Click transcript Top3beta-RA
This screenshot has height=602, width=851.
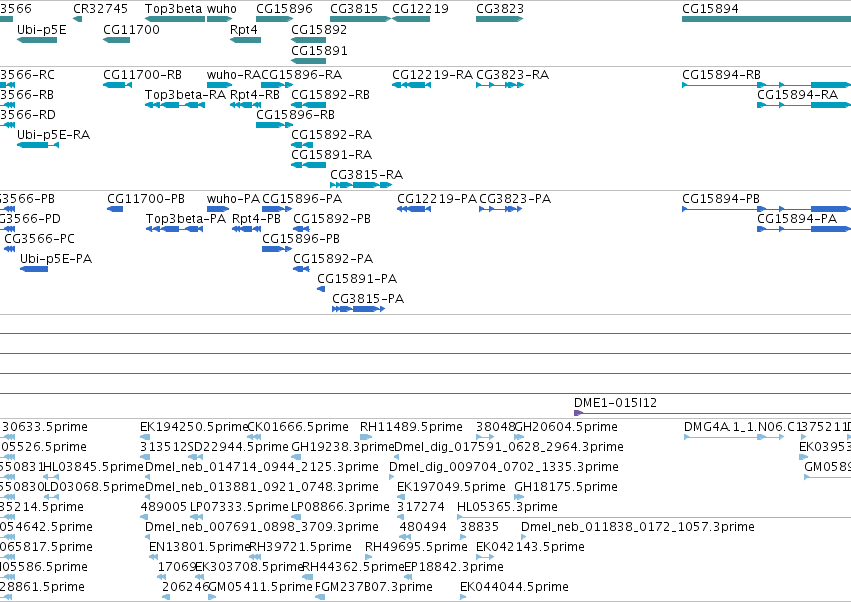pos(175,105)
